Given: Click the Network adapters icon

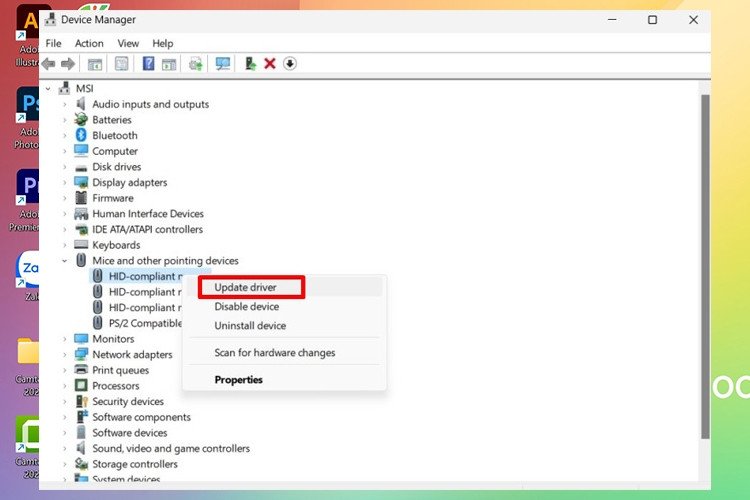Looking at the screenshot, I should 81,354.
